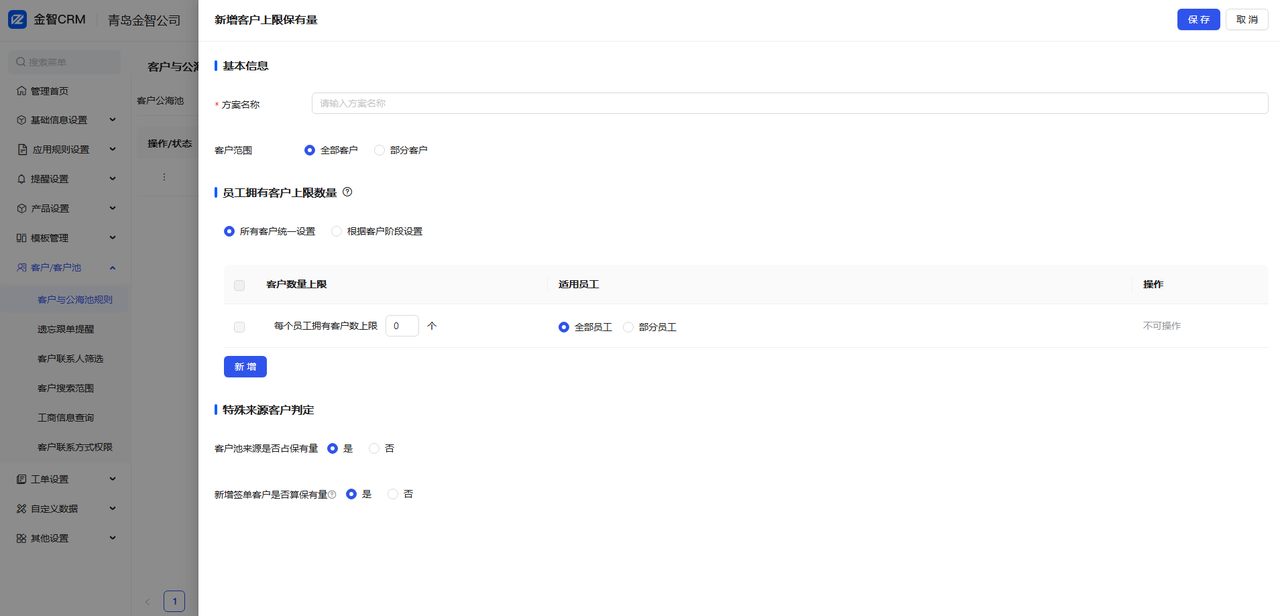Viewport: 1280px width, 616px height.
Task: Select 全部客户 radio for 客户范围
Action: click(x=310, y=150)
